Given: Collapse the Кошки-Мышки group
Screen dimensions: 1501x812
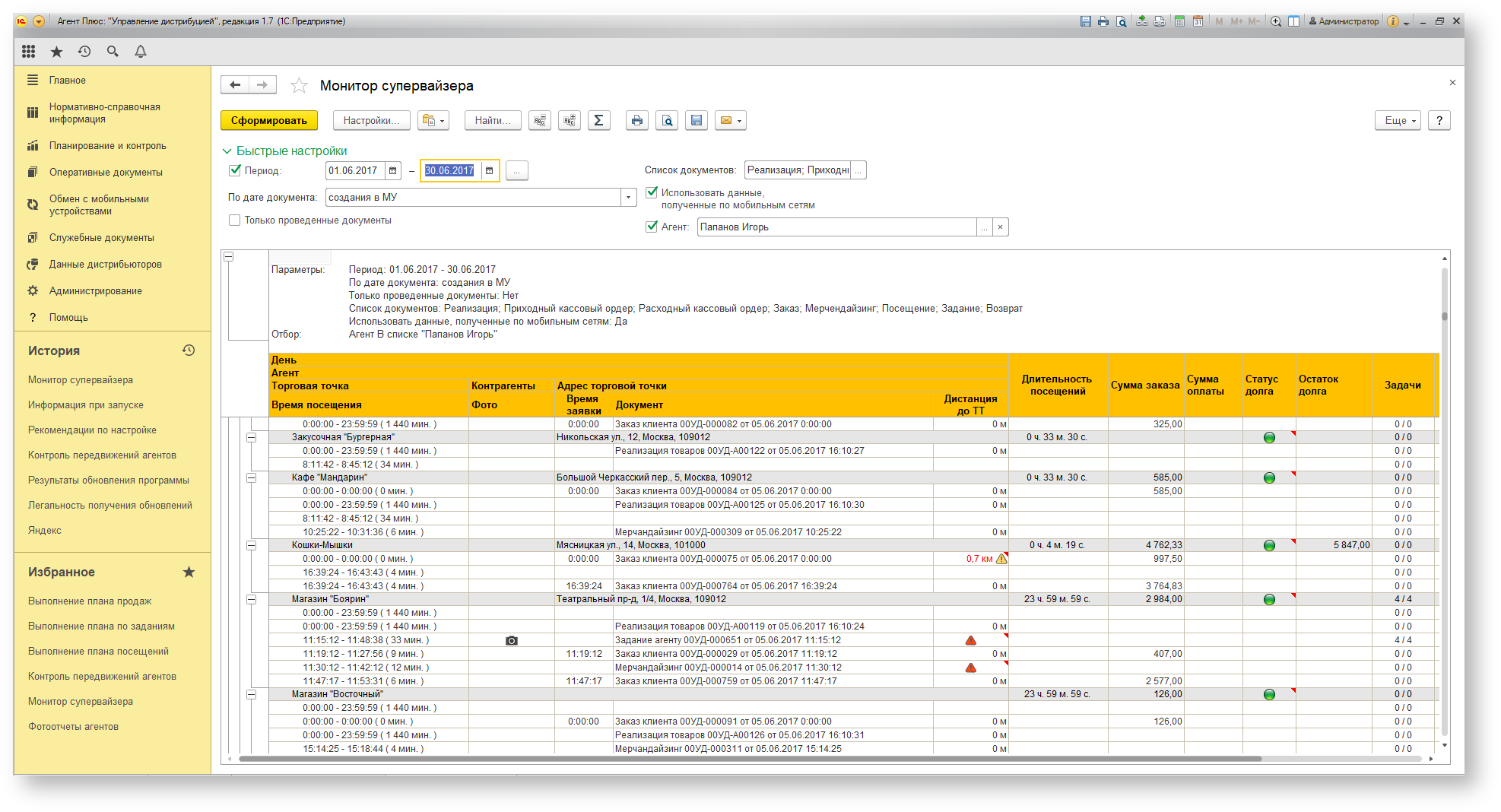Looking at the screenshot, I should pos(251,546).
